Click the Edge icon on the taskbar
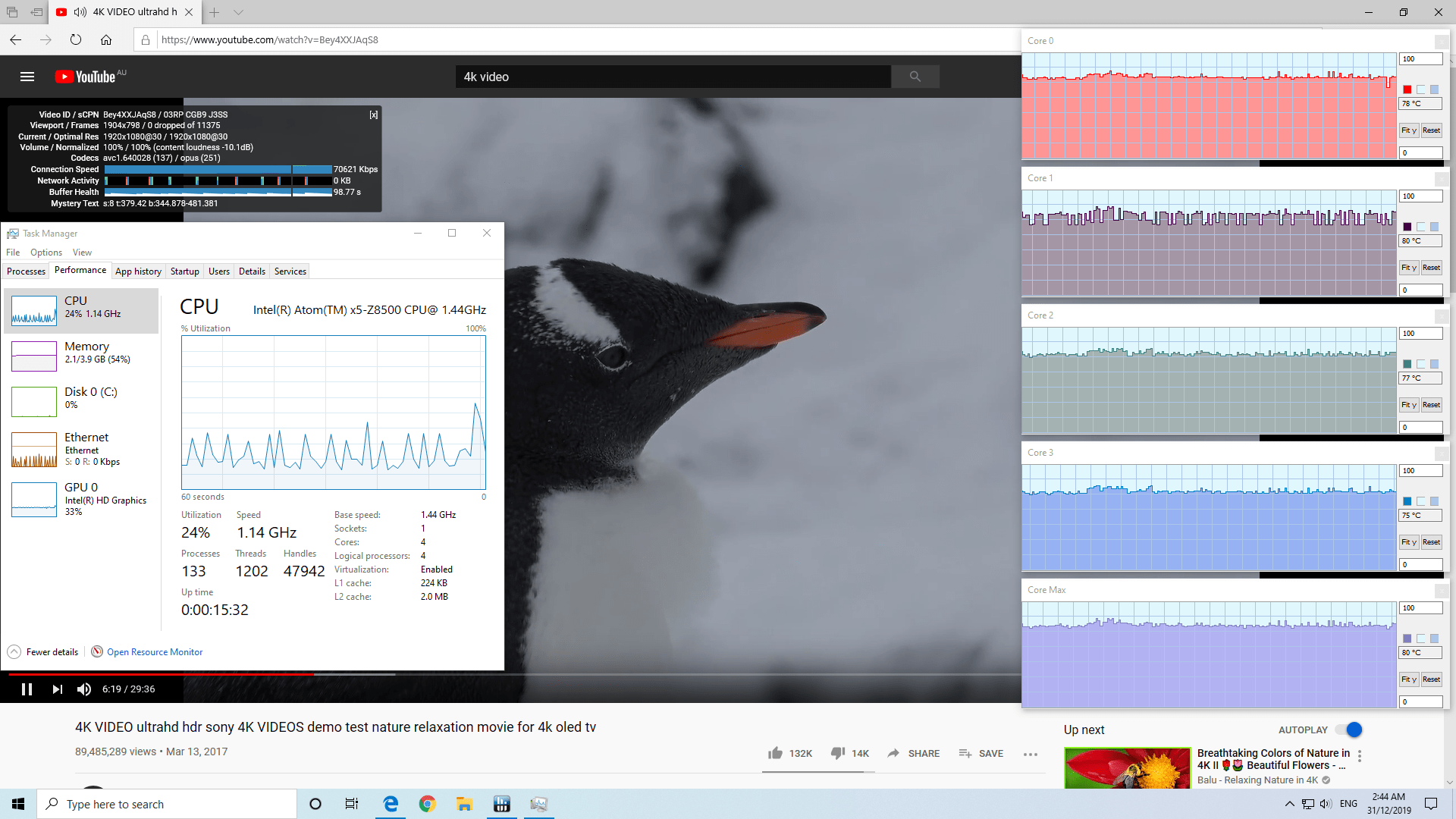 [x=391, y=804]
